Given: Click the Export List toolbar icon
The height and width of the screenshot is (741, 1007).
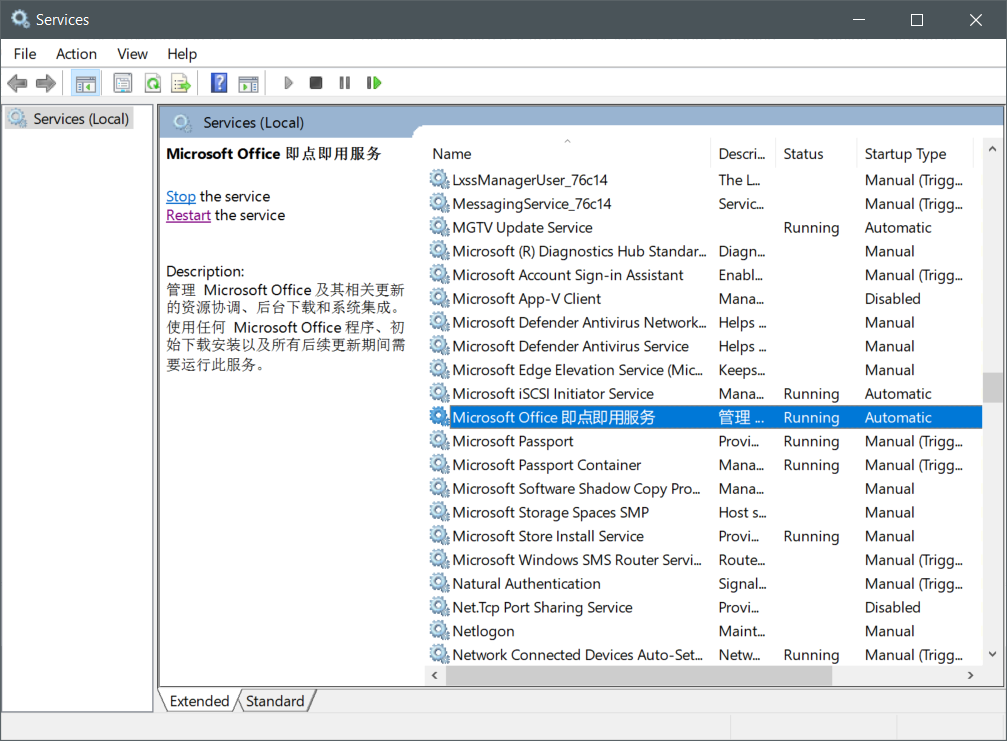Looking at the screenshot, I should tap(181, 83).
